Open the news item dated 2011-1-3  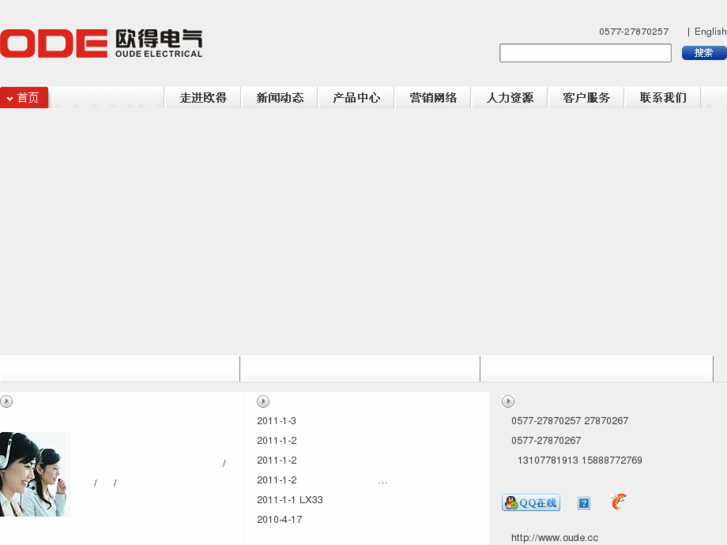(276, 421)
